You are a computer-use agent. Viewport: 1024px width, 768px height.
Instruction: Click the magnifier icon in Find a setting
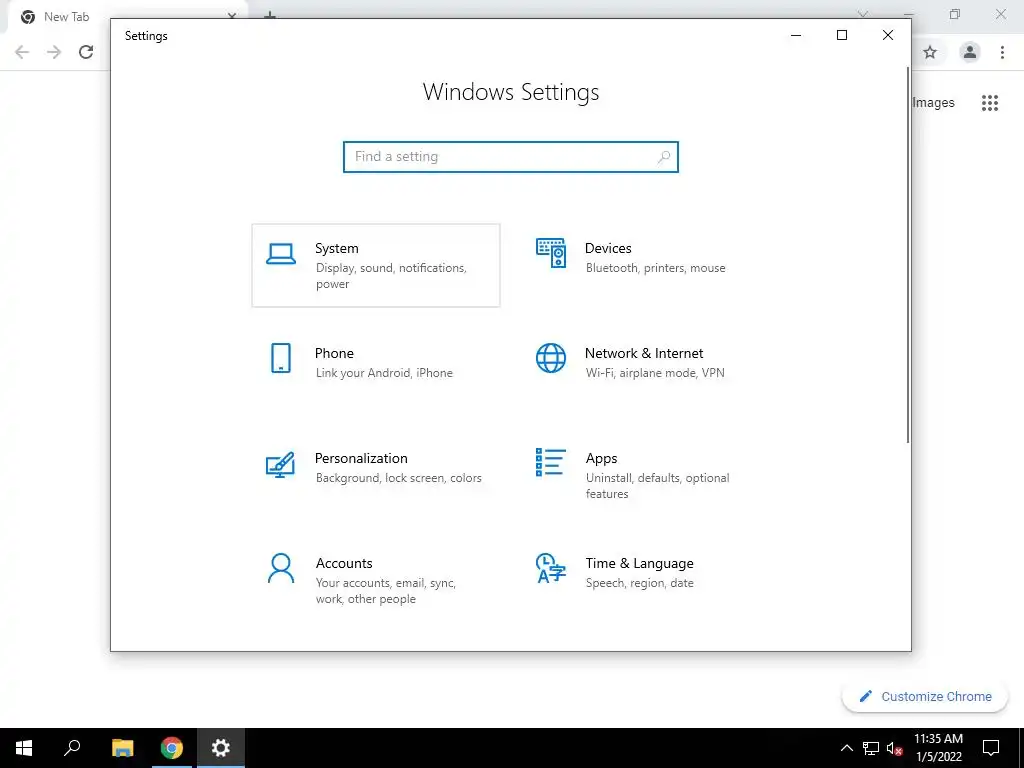point(664,157)
